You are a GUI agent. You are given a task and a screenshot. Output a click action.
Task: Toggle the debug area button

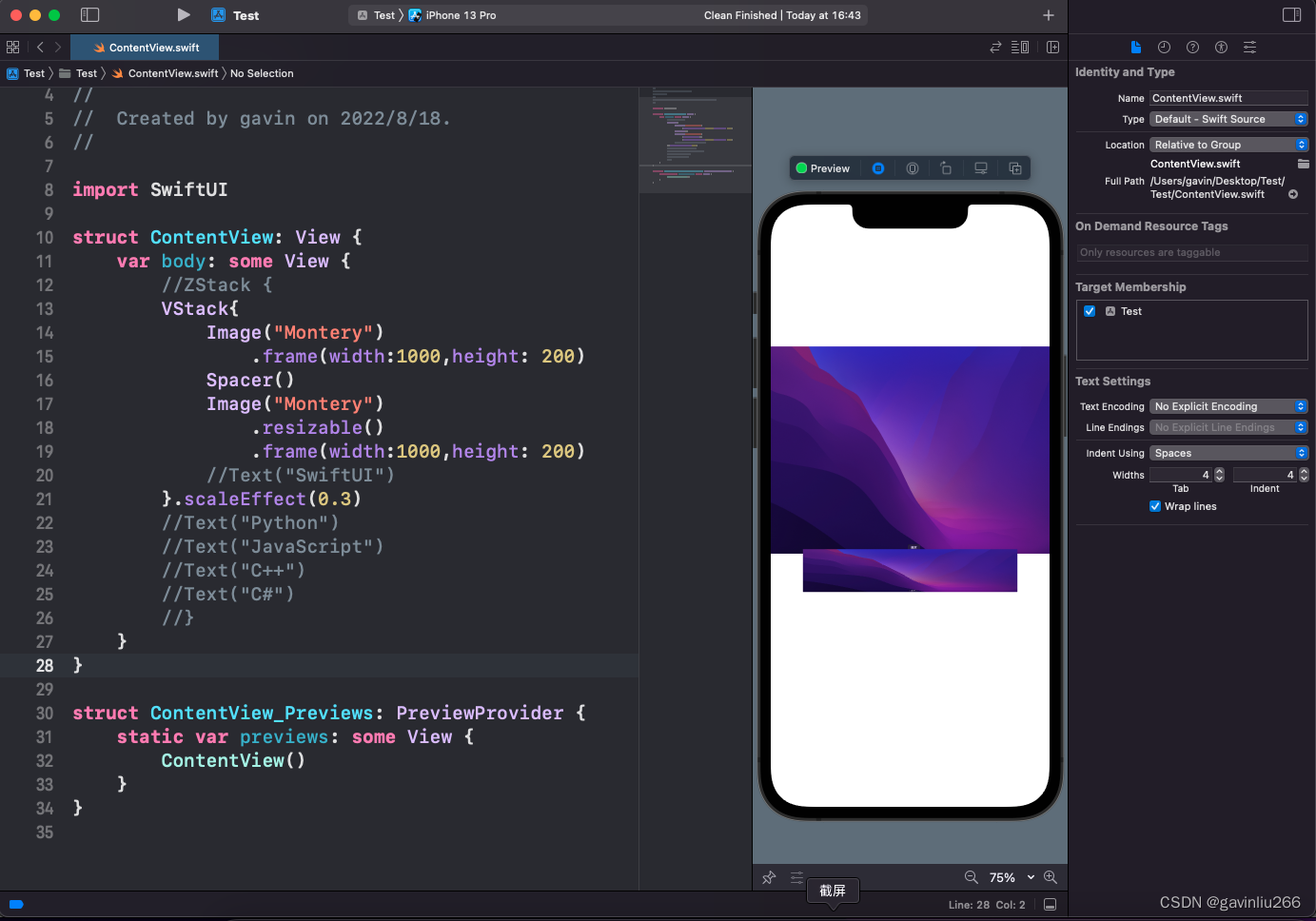(1050, 905)
